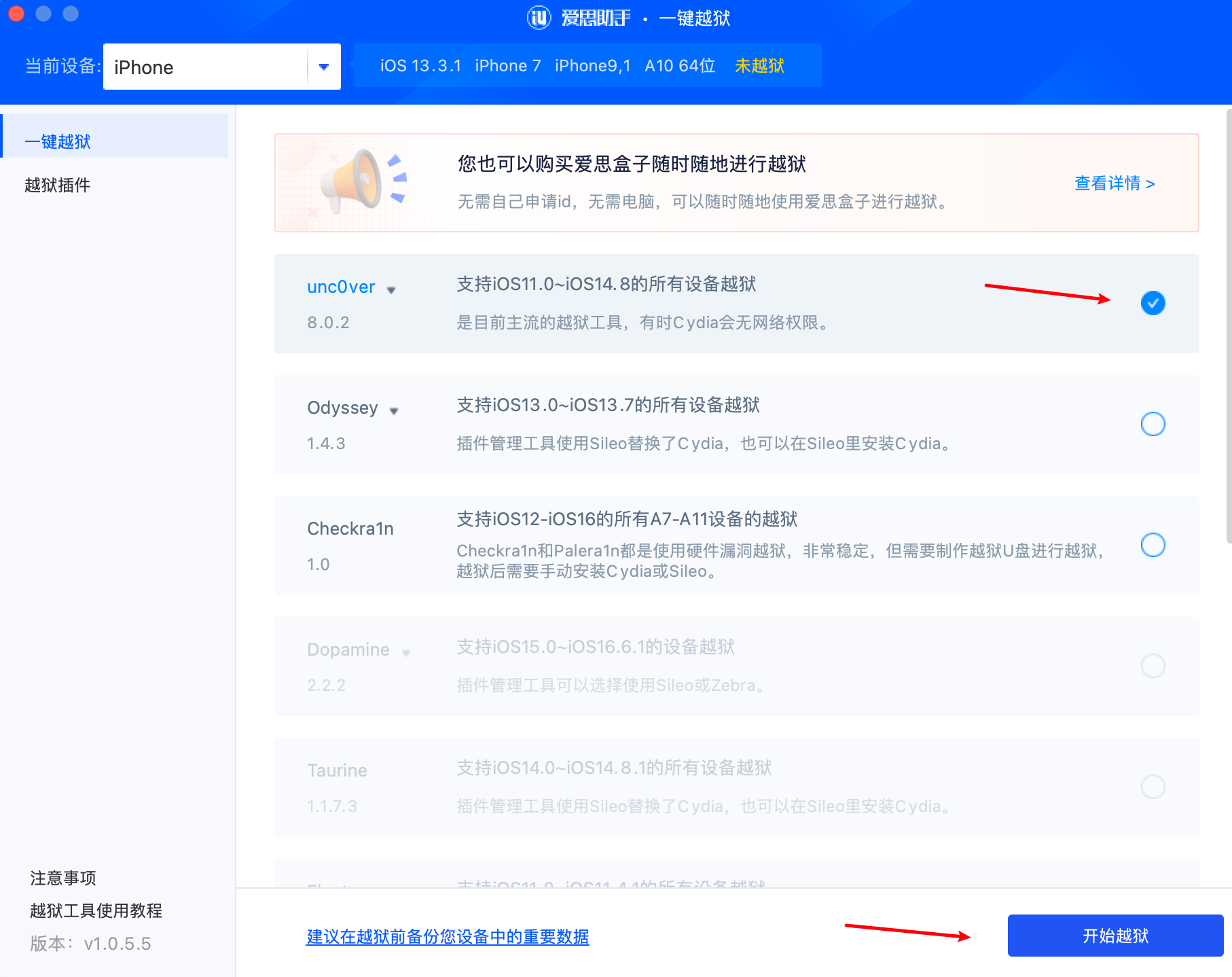Click the 支持iOS12-iOS16 Checkra1n description heading
Viewport: 1232px width, 977px height.
(627, 519)
